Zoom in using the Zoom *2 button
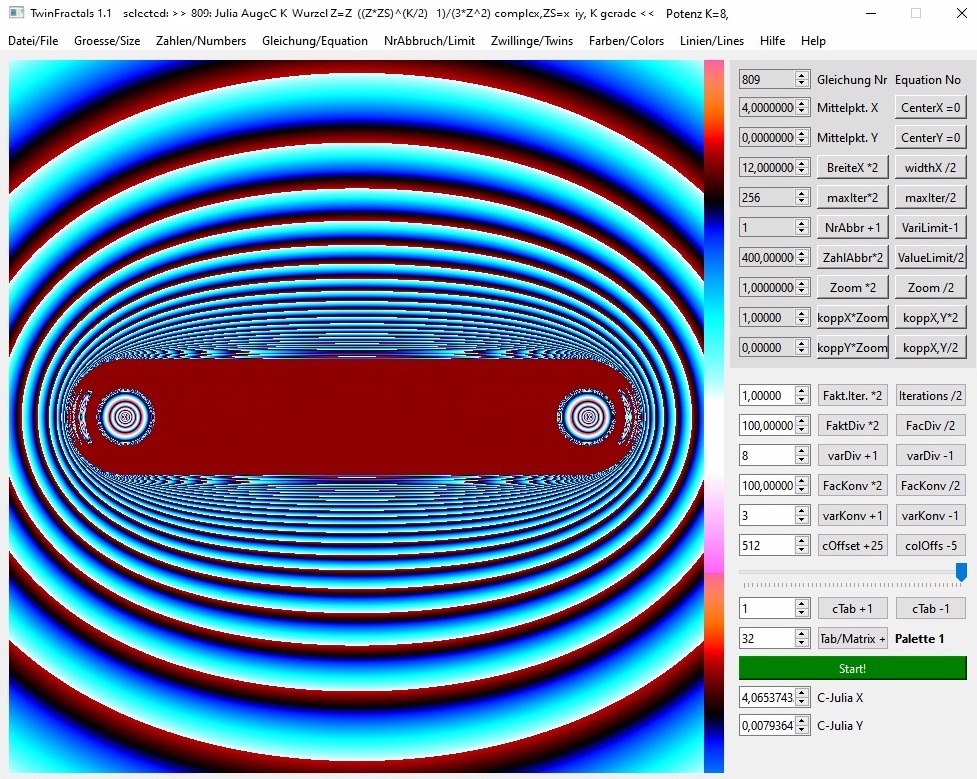 (852, 287)
